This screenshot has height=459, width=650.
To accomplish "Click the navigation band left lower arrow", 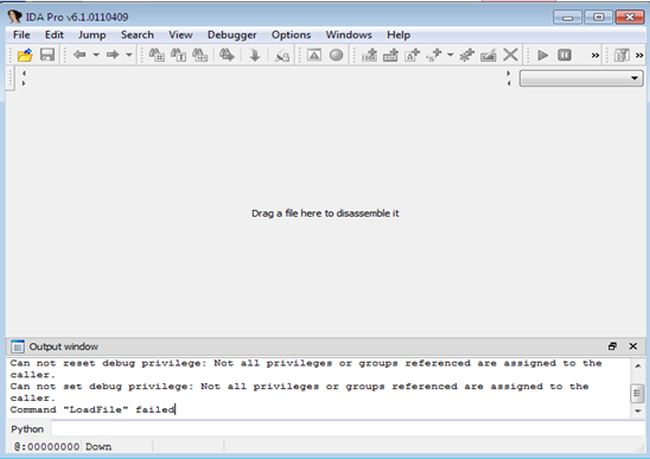I will [x=24, y=83].
